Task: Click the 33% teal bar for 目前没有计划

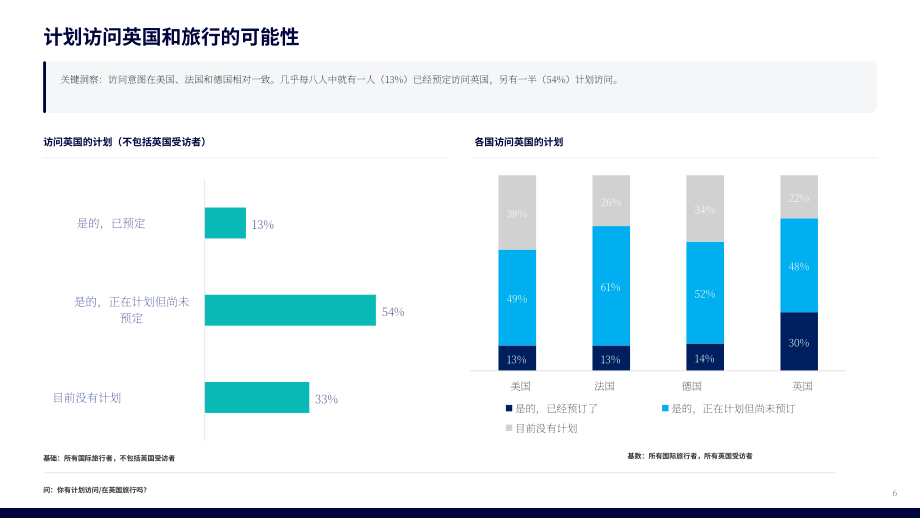Action: [x=257, y=397]
